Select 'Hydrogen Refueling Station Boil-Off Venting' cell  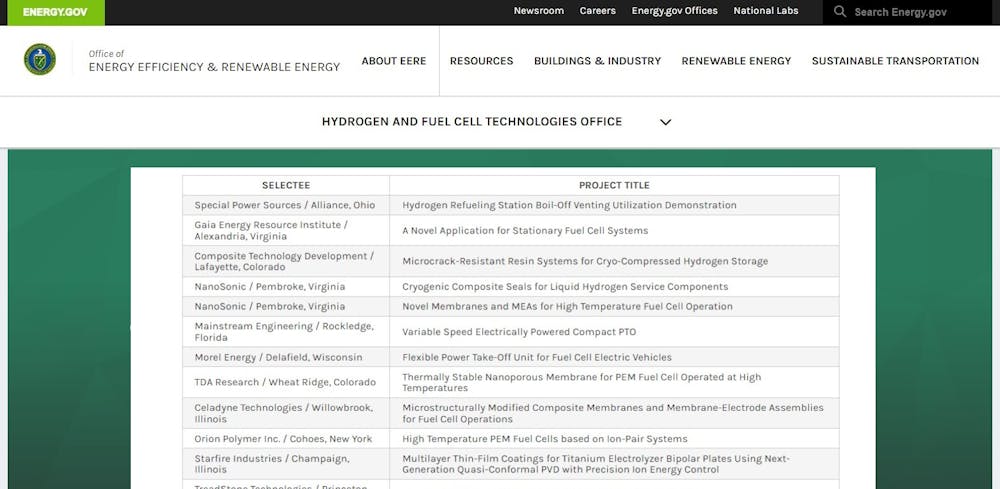614,205
